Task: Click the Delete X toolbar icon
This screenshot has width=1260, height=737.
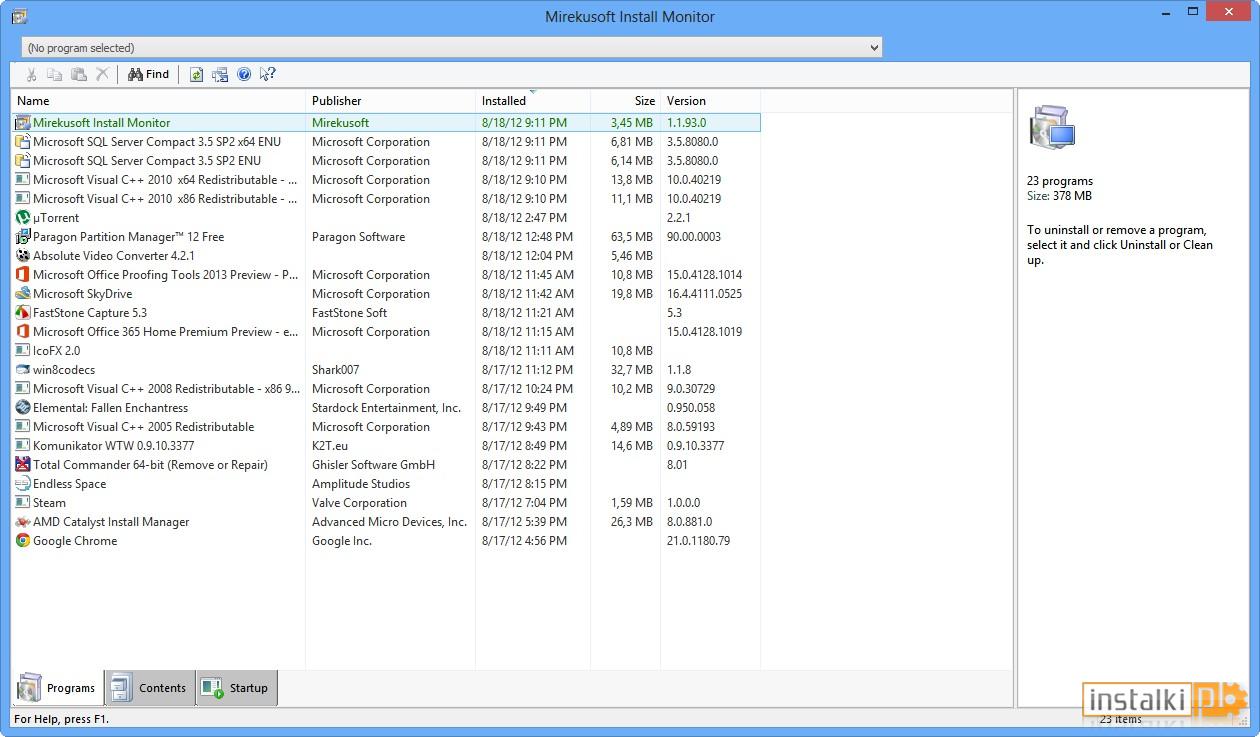Action: click(102, 74)
